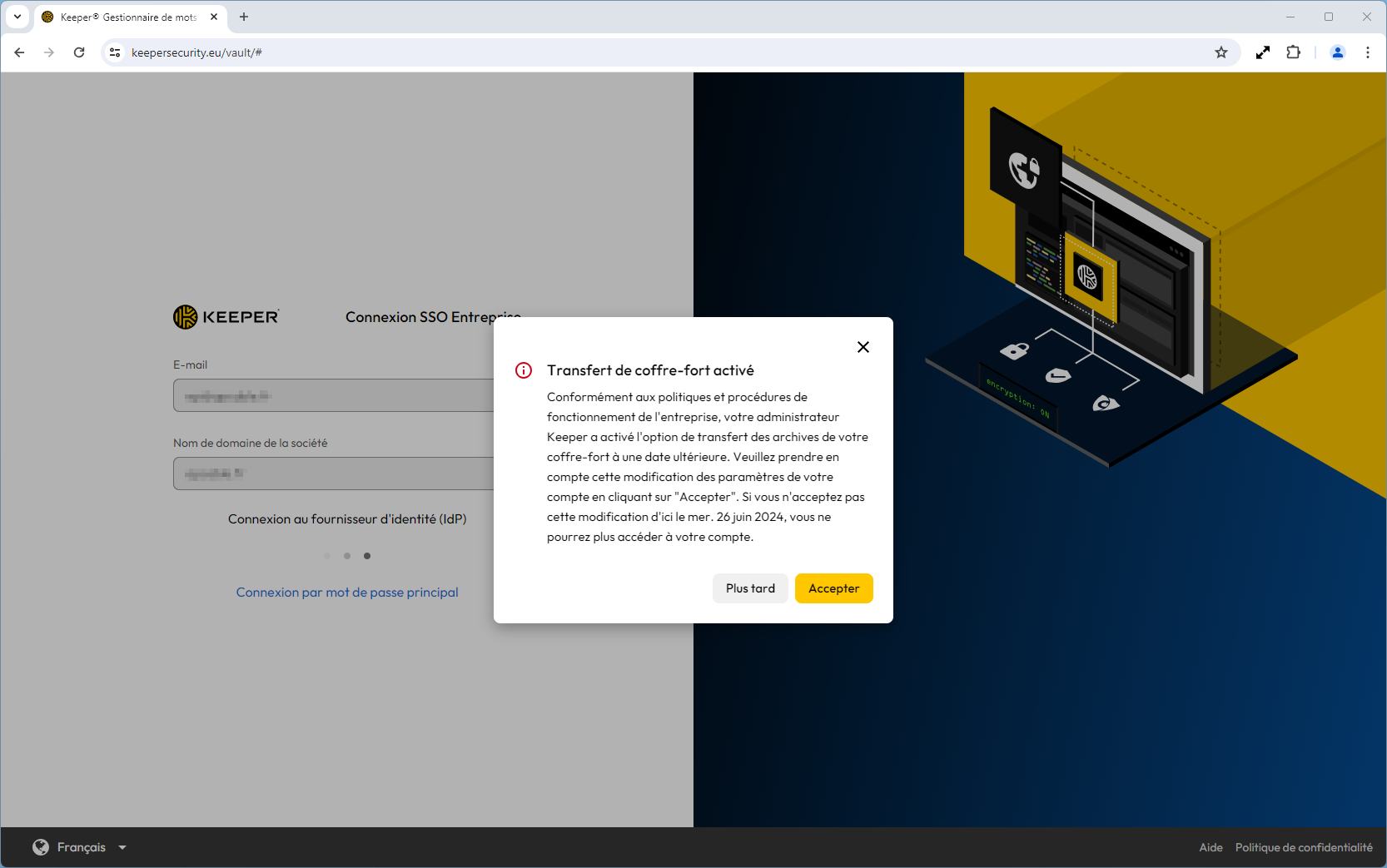Screen dimensions: 1387x868
Task: Click Connexion au fournisseur d'identité (IdP)
Action: coord(347,519)
